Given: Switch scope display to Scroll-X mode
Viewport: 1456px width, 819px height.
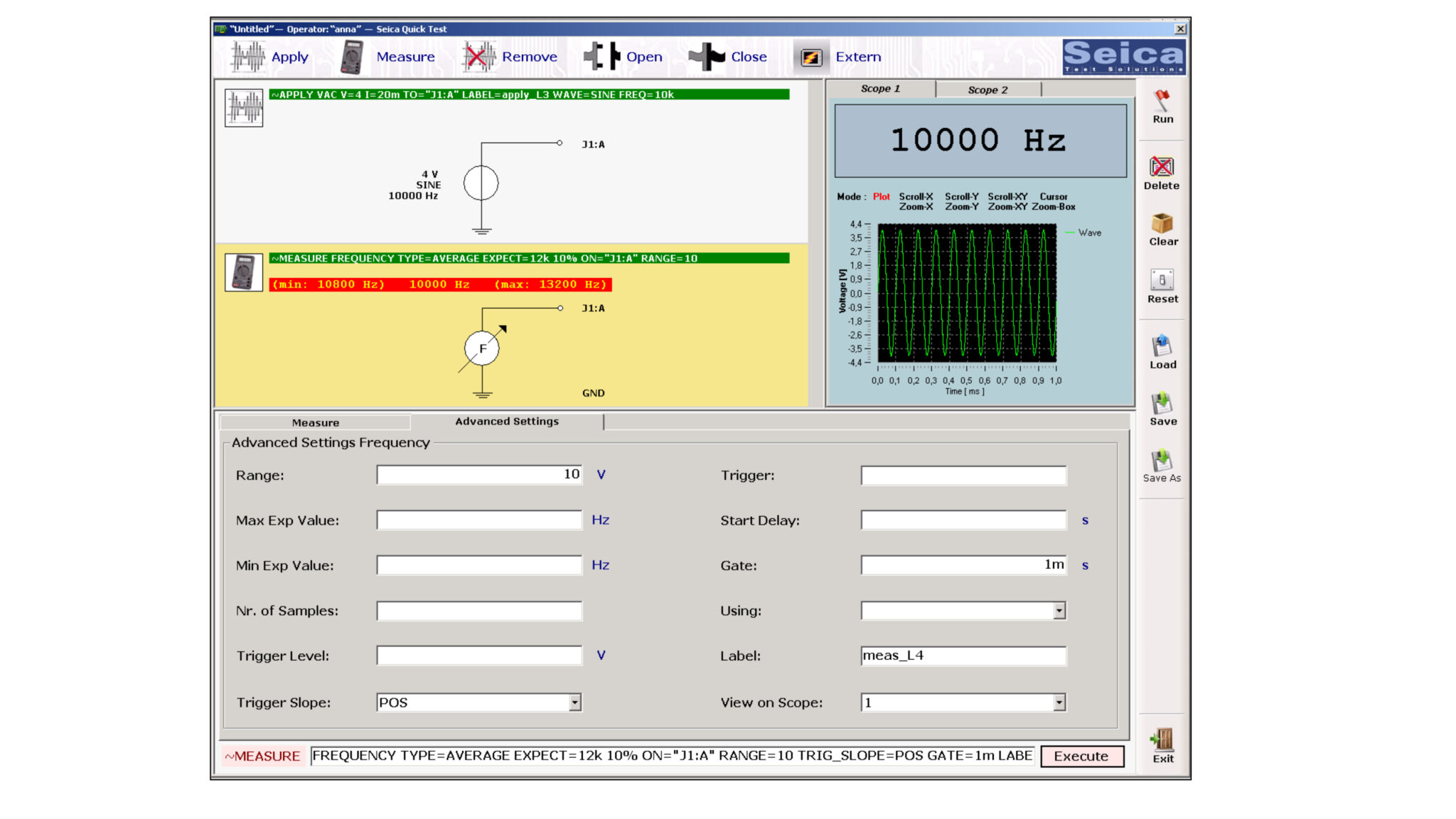Looking at the screenshot, I should 917,197.
